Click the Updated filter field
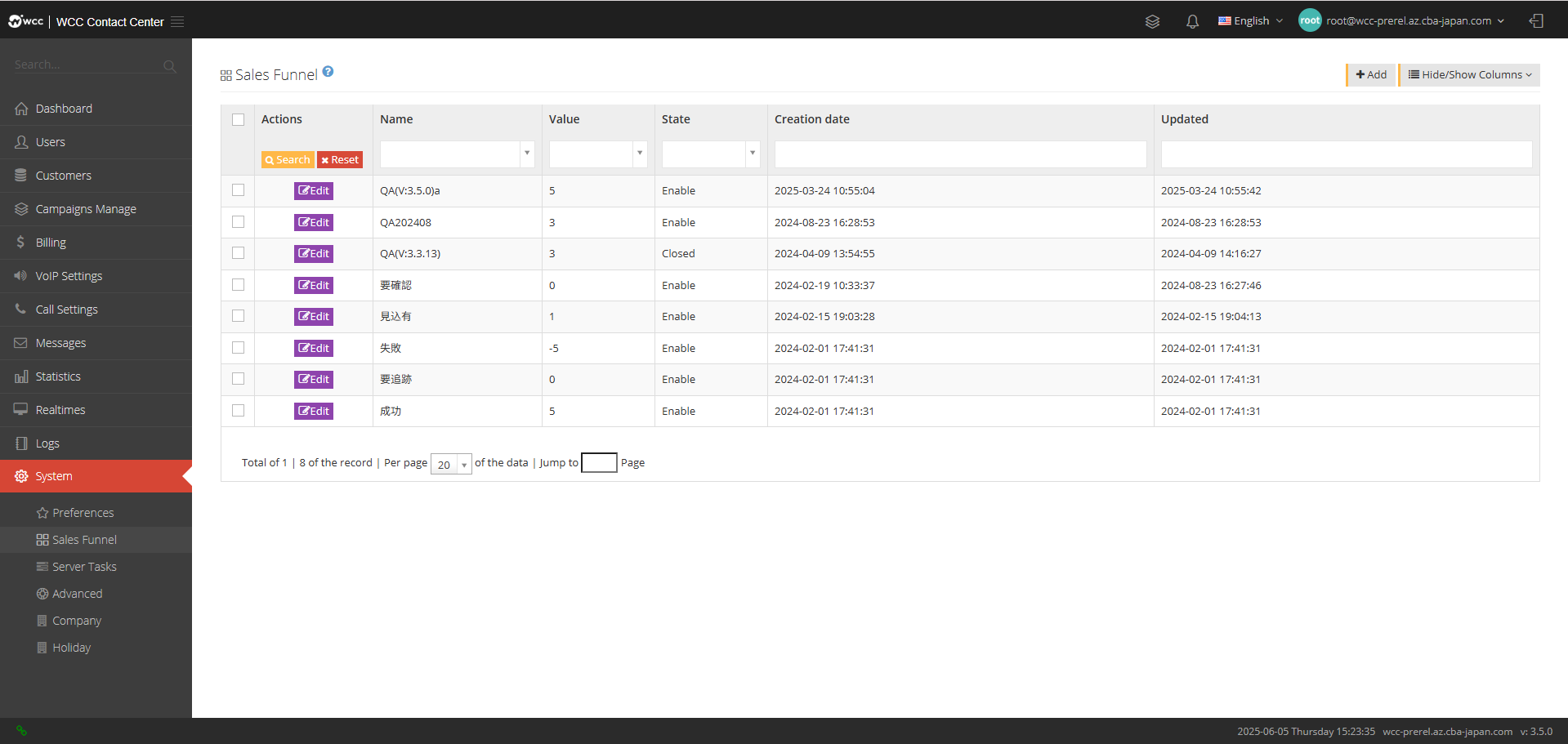 coord(1347,154)
